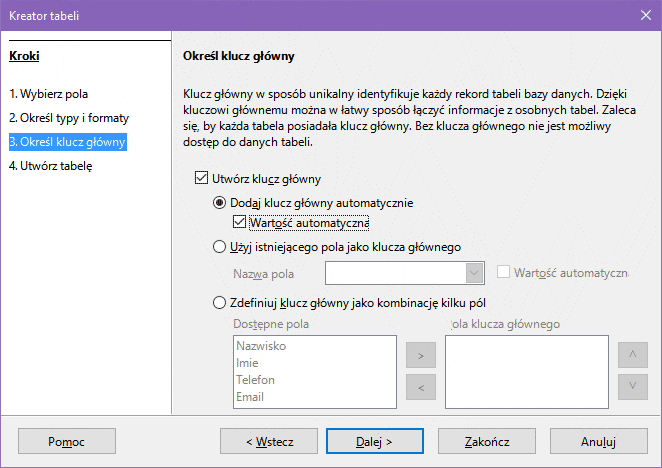
Task: Uncheck Wartość automatyczna under automatic key
Action: point(239,222)
